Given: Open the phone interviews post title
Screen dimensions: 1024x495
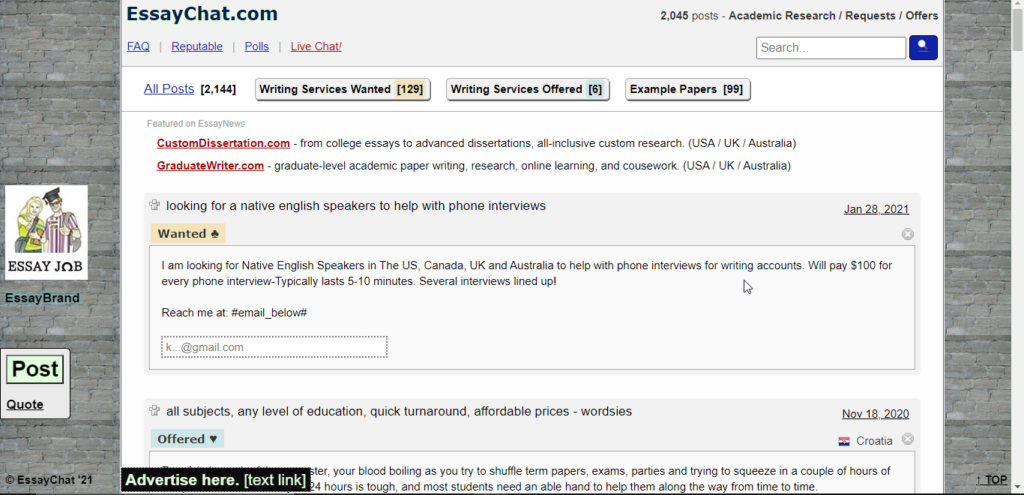Looking at the screenshot, I should pos(356,206).
